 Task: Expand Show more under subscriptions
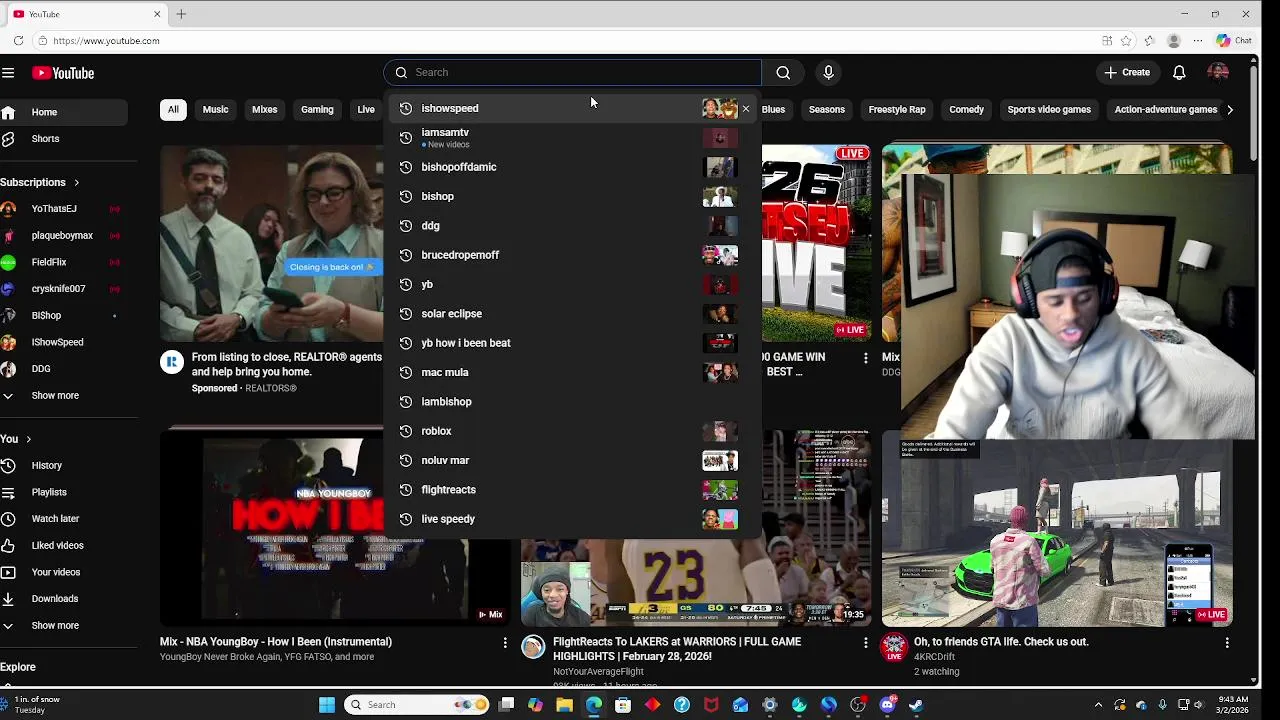(x=54, y=396)
